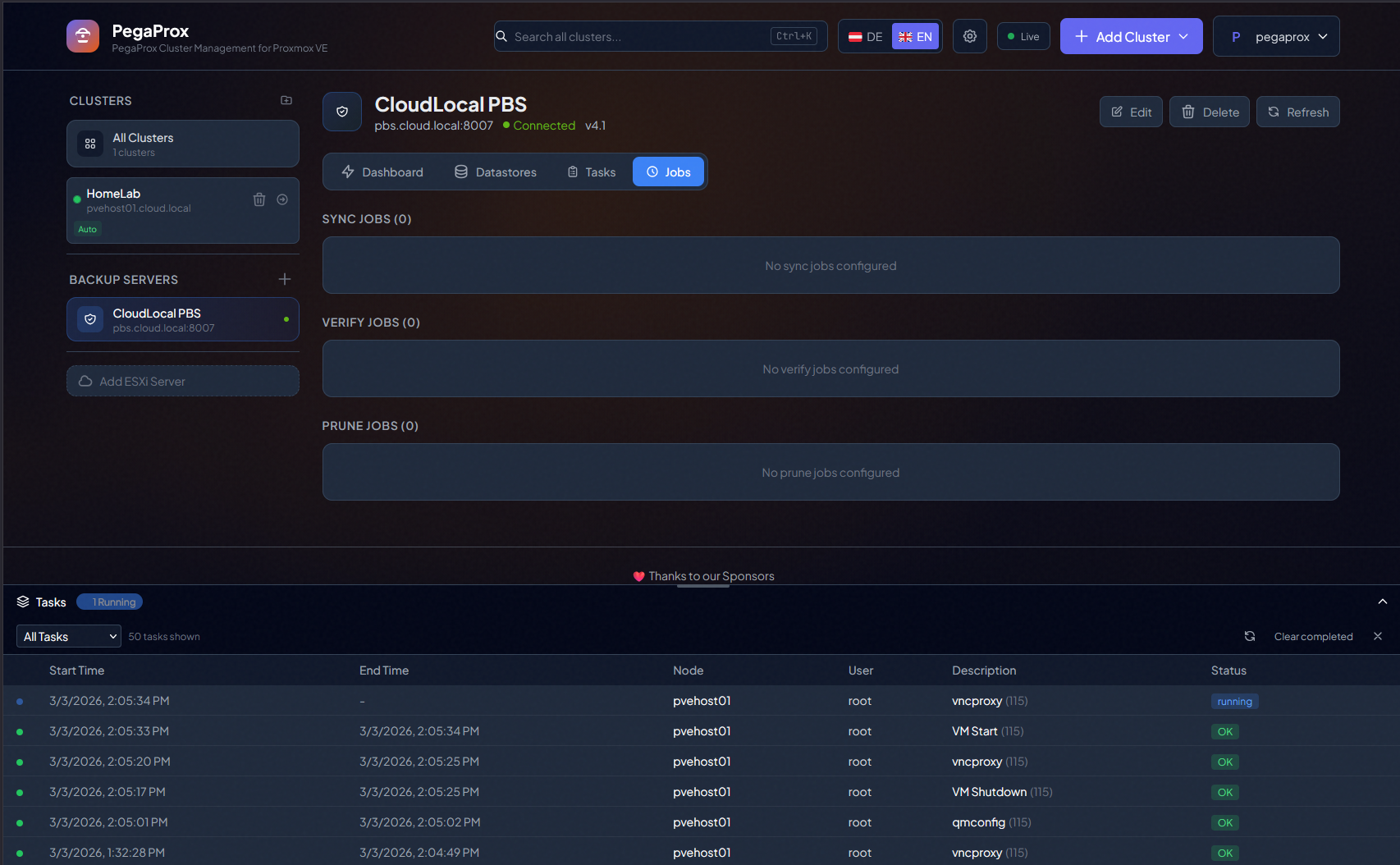Click the 'No sync jobs configured' message

click(830, 266)
